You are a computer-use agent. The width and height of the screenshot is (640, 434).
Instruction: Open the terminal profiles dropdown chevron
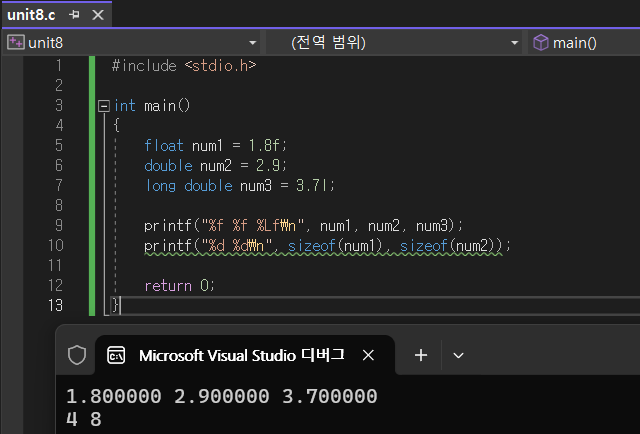[x=458, y=355]
